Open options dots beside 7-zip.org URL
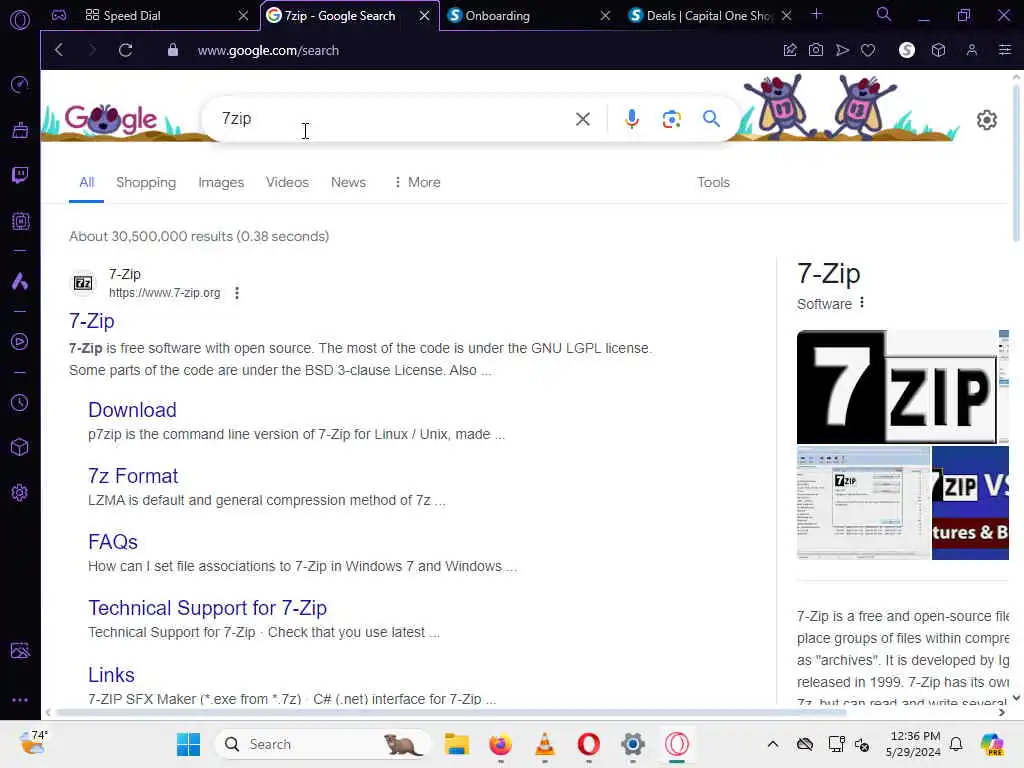1024x768 pixels. pos(237,293)
